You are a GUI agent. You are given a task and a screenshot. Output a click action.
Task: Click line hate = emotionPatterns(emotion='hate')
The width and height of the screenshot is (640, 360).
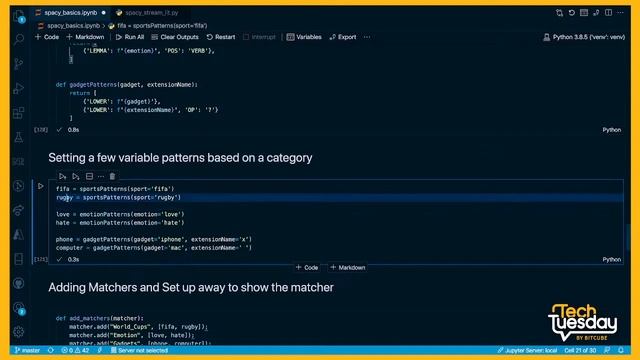click(x=120, y=223)
